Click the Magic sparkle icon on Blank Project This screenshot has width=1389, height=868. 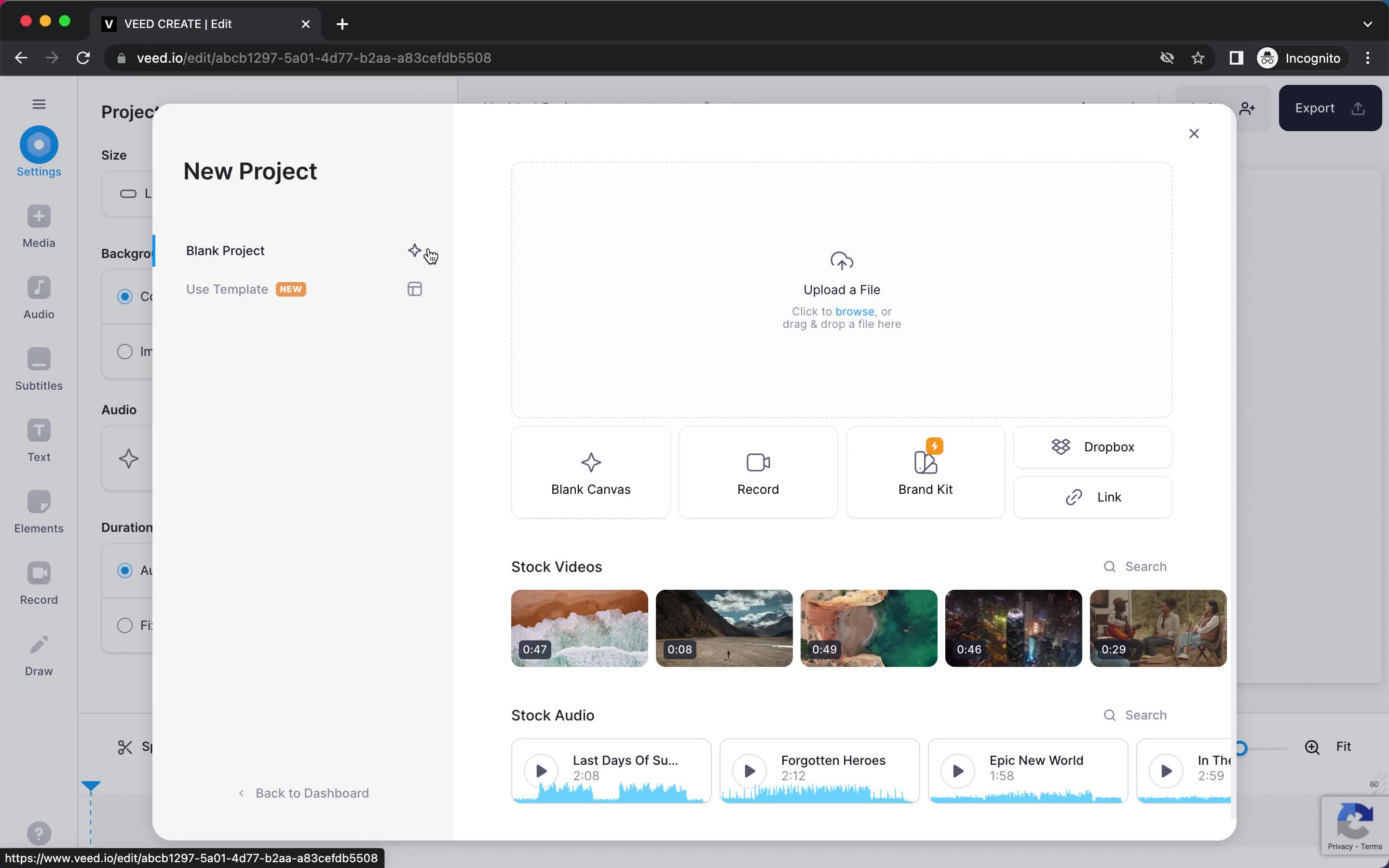(414, 250)
